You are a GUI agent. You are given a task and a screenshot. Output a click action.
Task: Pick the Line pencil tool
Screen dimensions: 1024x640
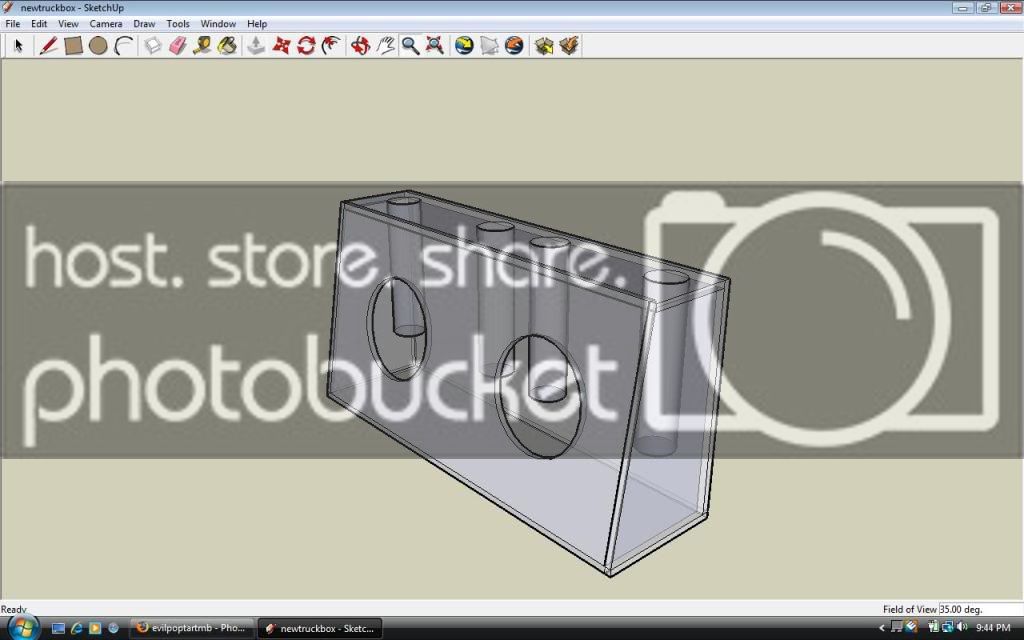[x=48, y=46]
